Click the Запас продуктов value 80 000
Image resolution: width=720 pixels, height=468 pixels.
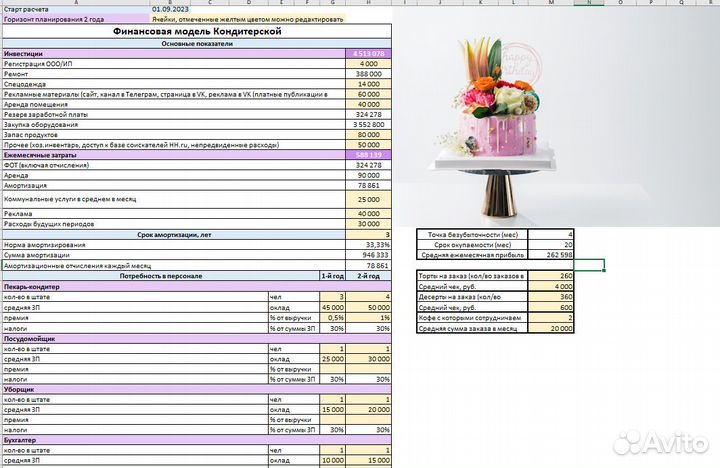click(x=369, y=134)
